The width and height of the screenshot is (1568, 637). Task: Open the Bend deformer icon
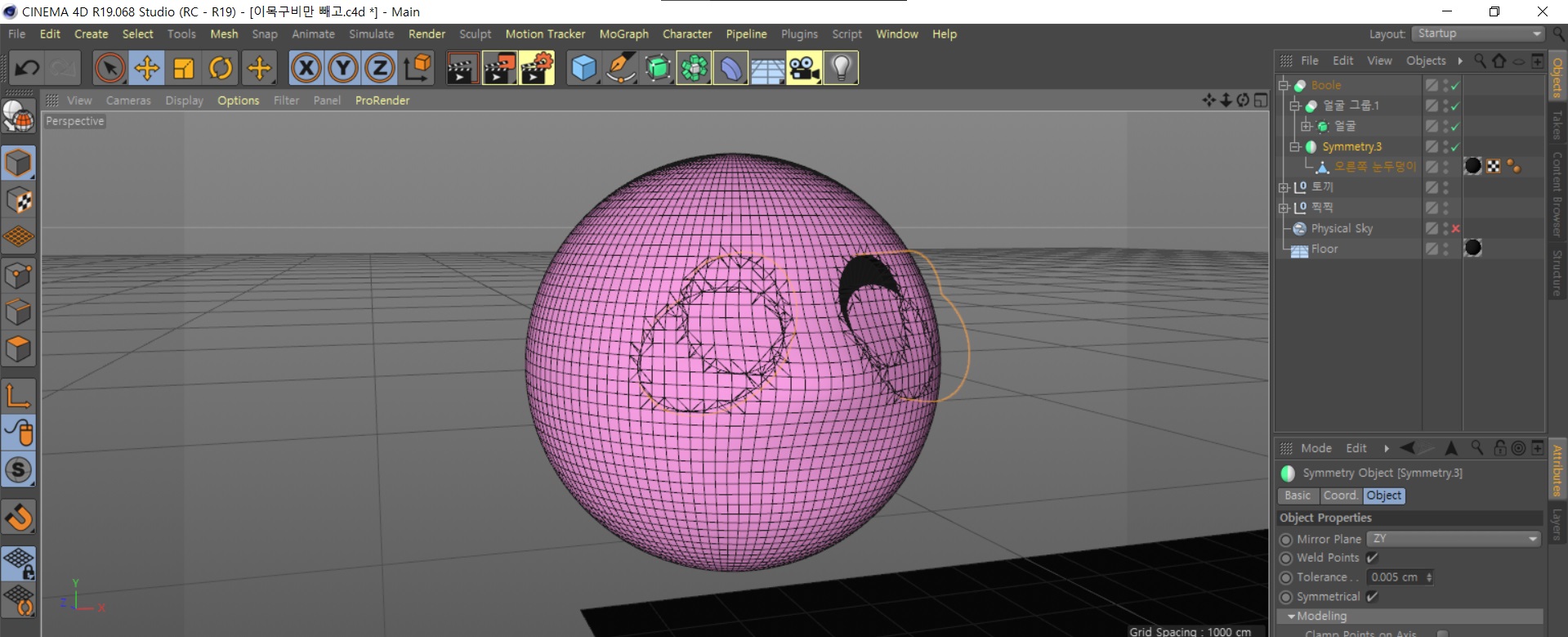730,68
